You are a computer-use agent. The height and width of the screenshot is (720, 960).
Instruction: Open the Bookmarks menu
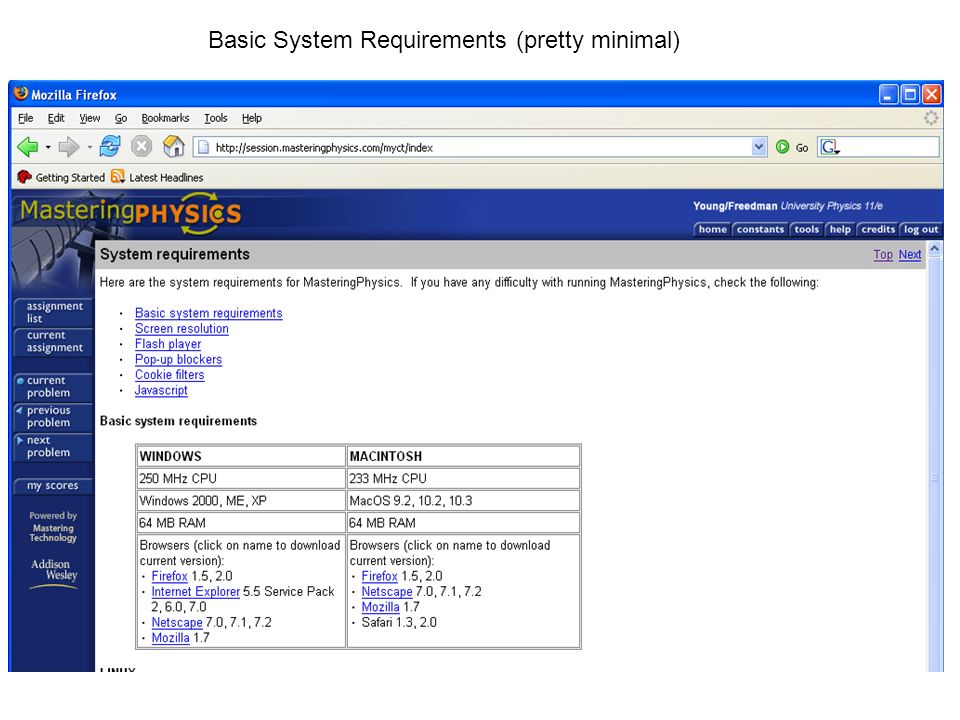[165, 118]
